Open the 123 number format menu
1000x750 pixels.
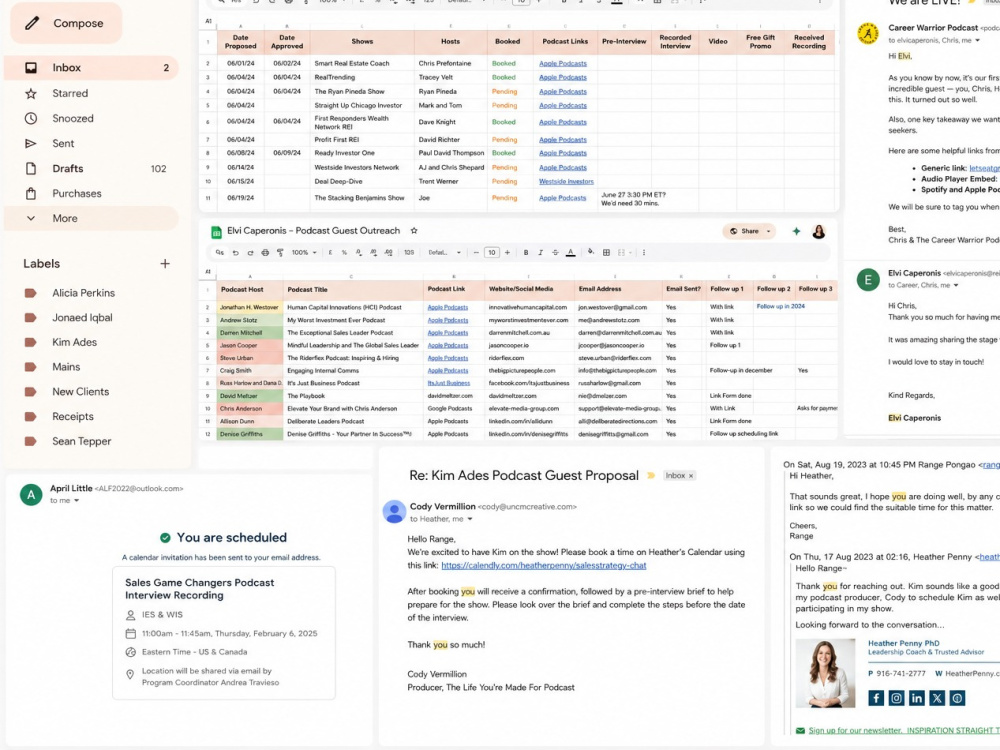pos(409,253)
